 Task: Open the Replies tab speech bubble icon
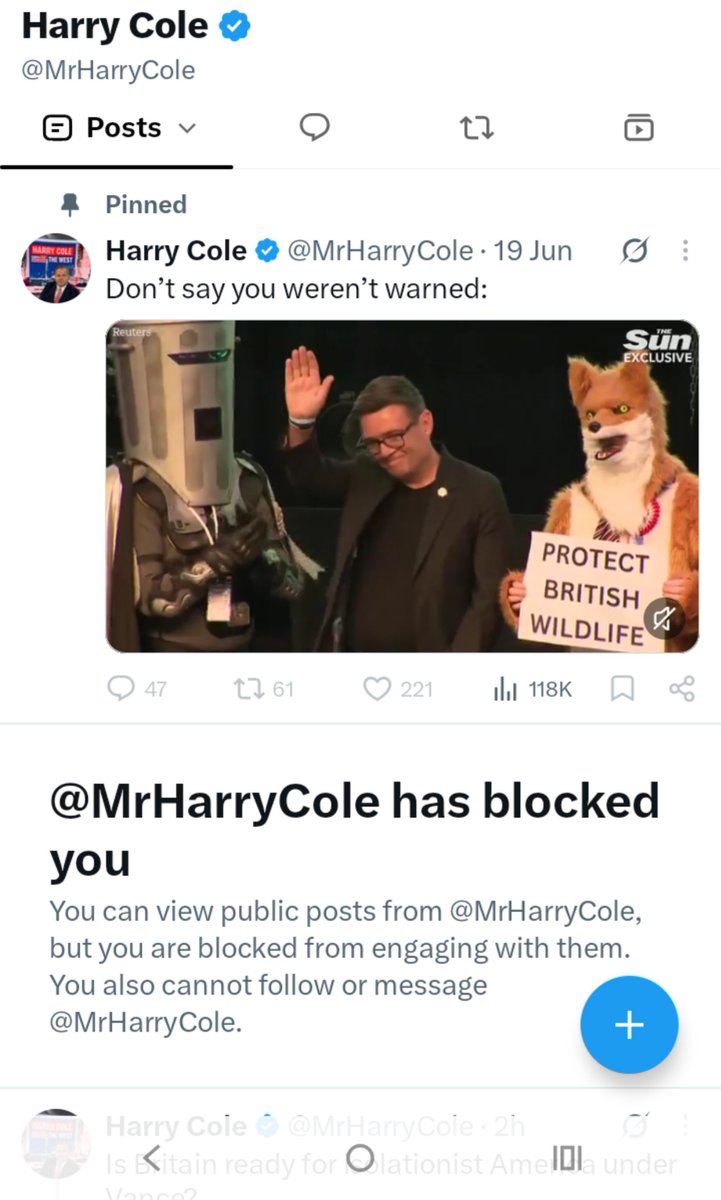click(x=315, y=128)
